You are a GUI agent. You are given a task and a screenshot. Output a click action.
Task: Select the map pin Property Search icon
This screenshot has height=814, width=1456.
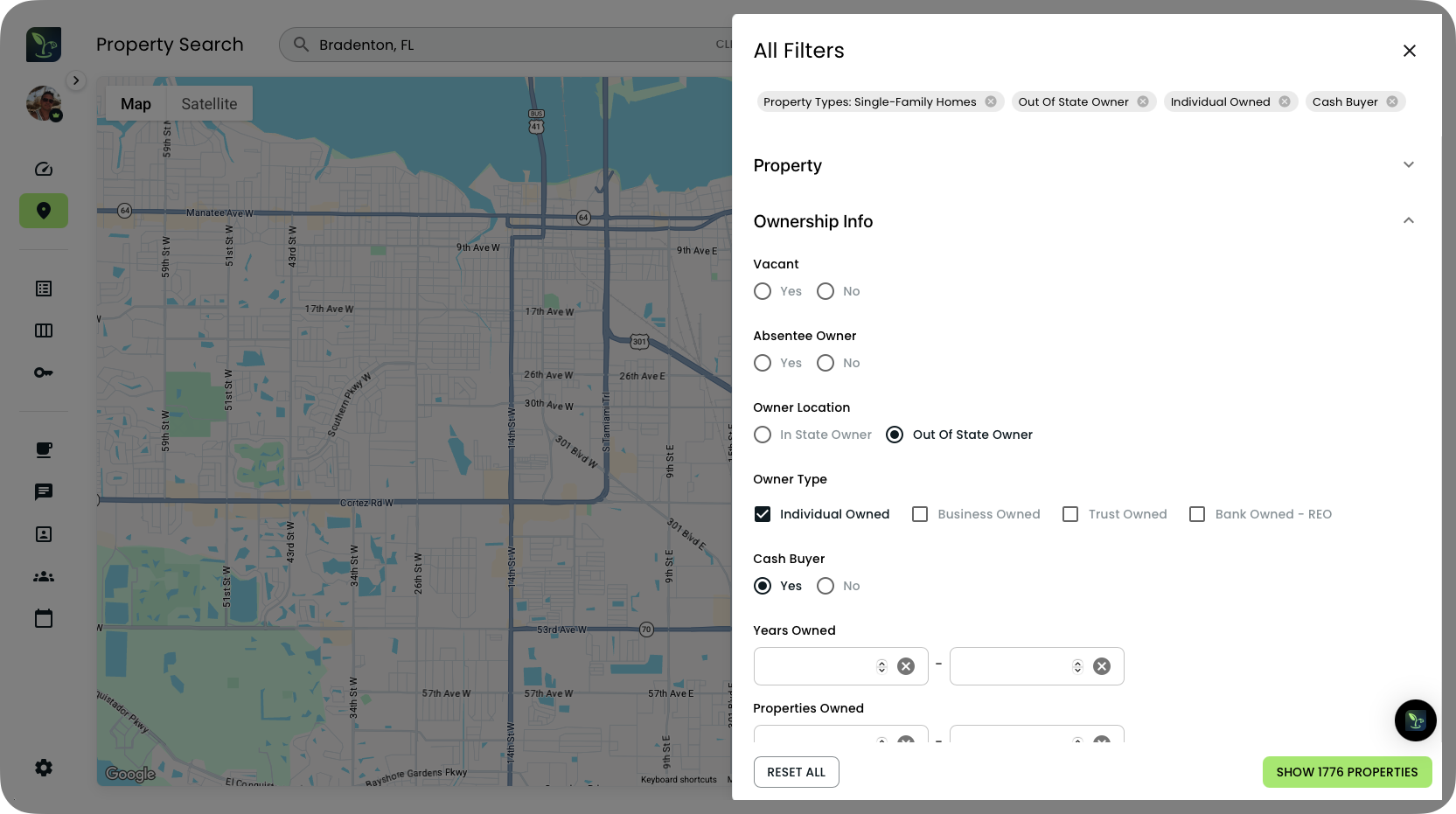44,211
